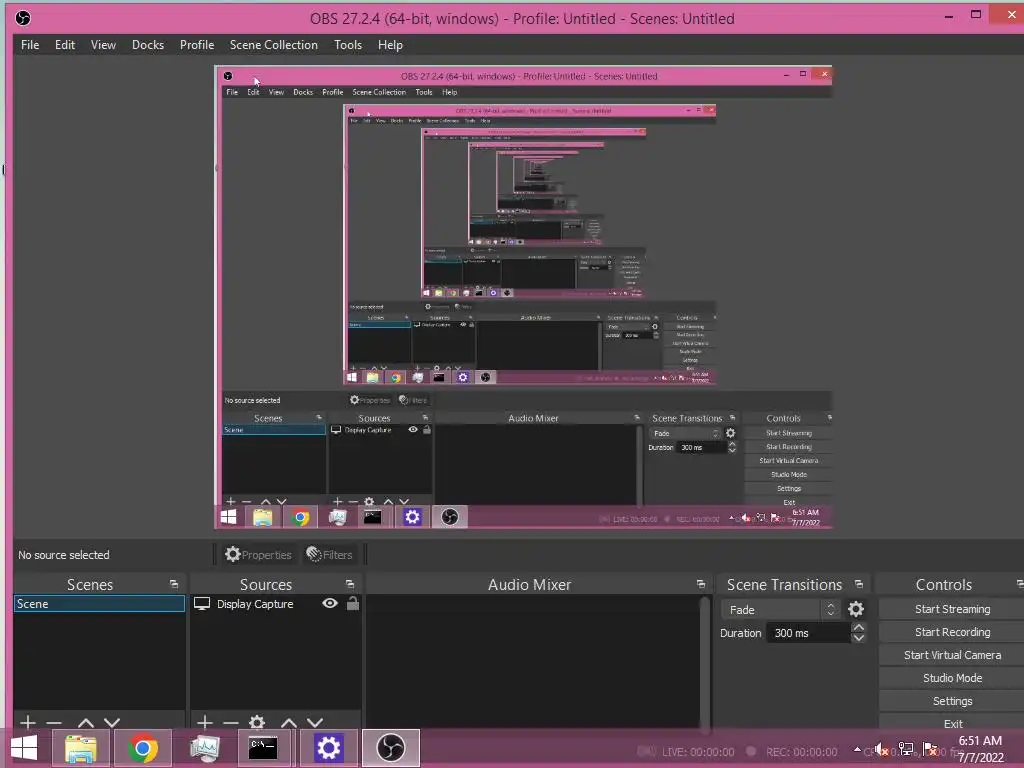Viewport: 1024px width, 768px height.
Task: Click the network tray icon
Action: 906,749
